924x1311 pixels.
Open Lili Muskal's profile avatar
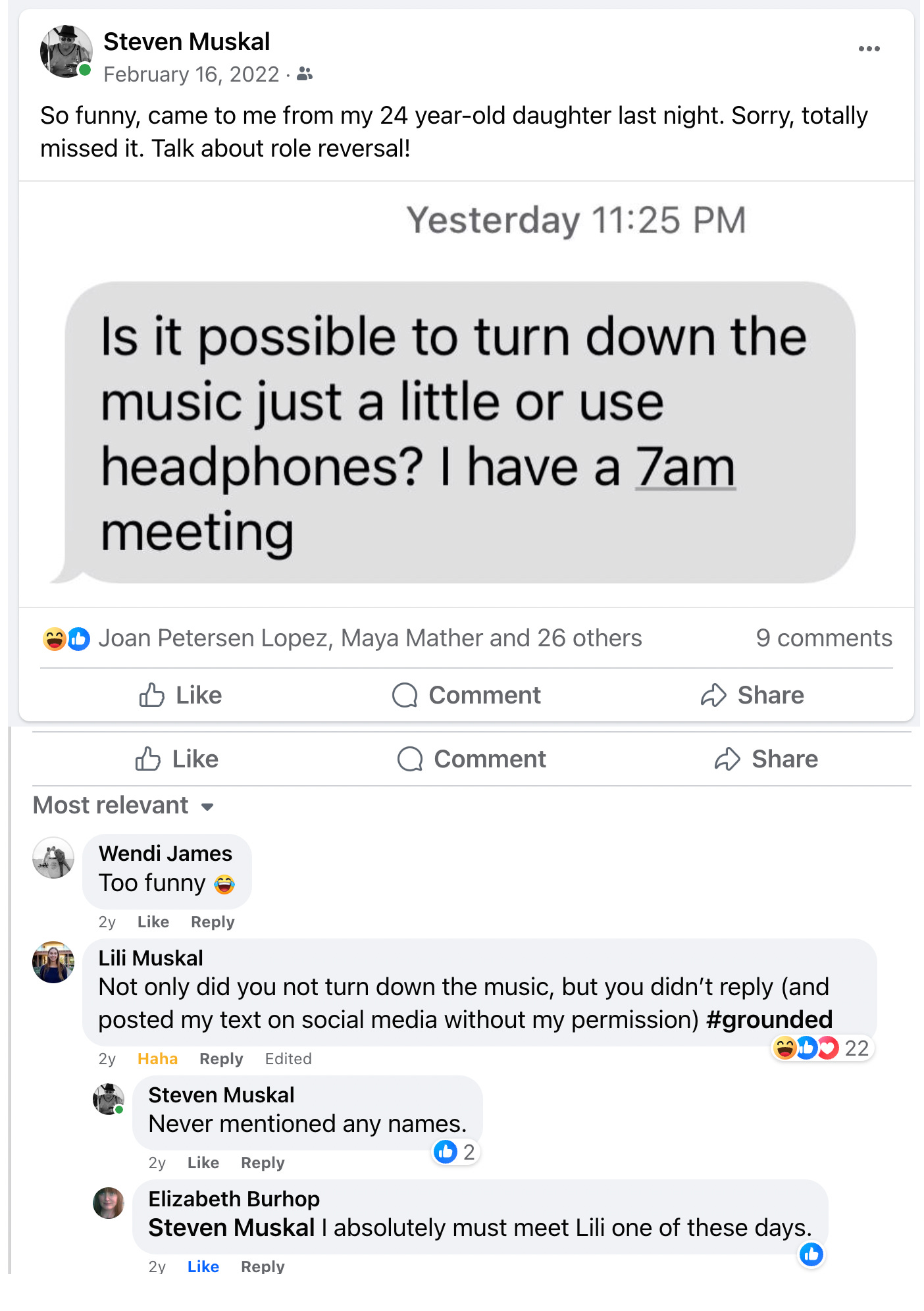click(53, 962)
